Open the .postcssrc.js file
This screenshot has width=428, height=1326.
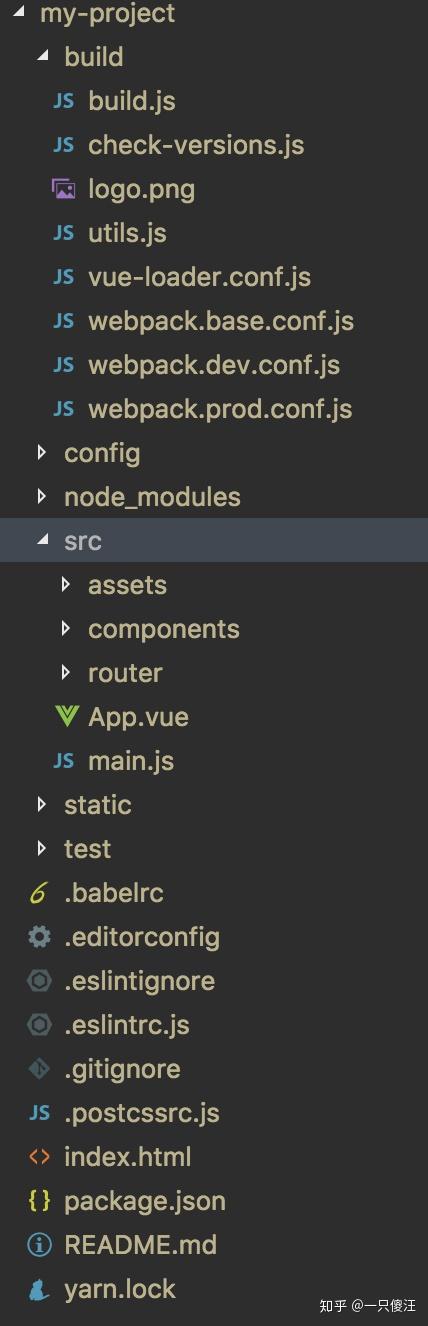(x=142, y=1112)
